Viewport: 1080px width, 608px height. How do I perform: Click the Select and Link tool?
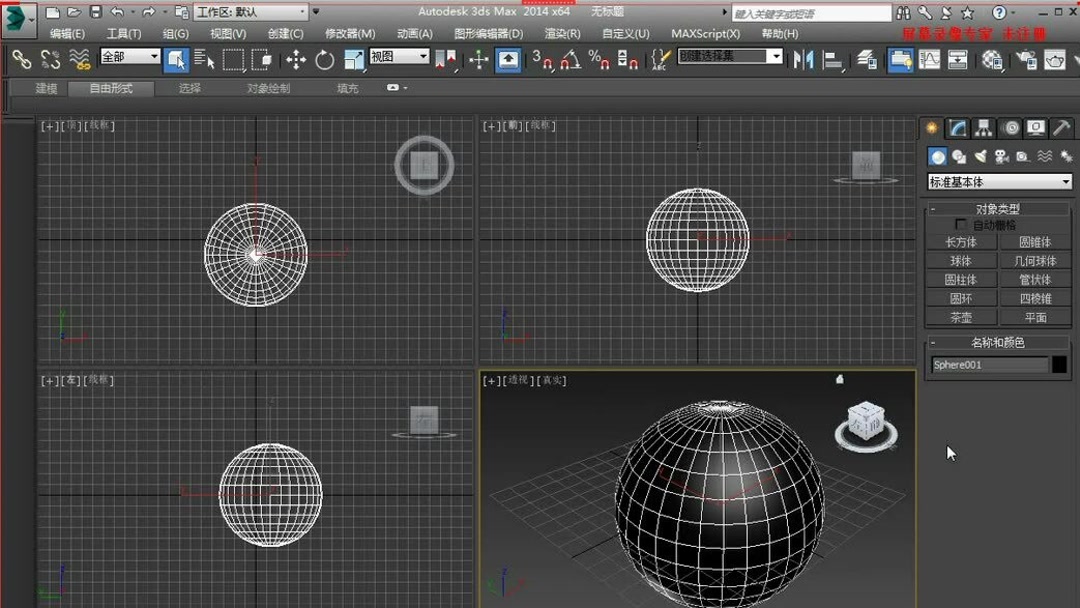click(x=21, y=61)
